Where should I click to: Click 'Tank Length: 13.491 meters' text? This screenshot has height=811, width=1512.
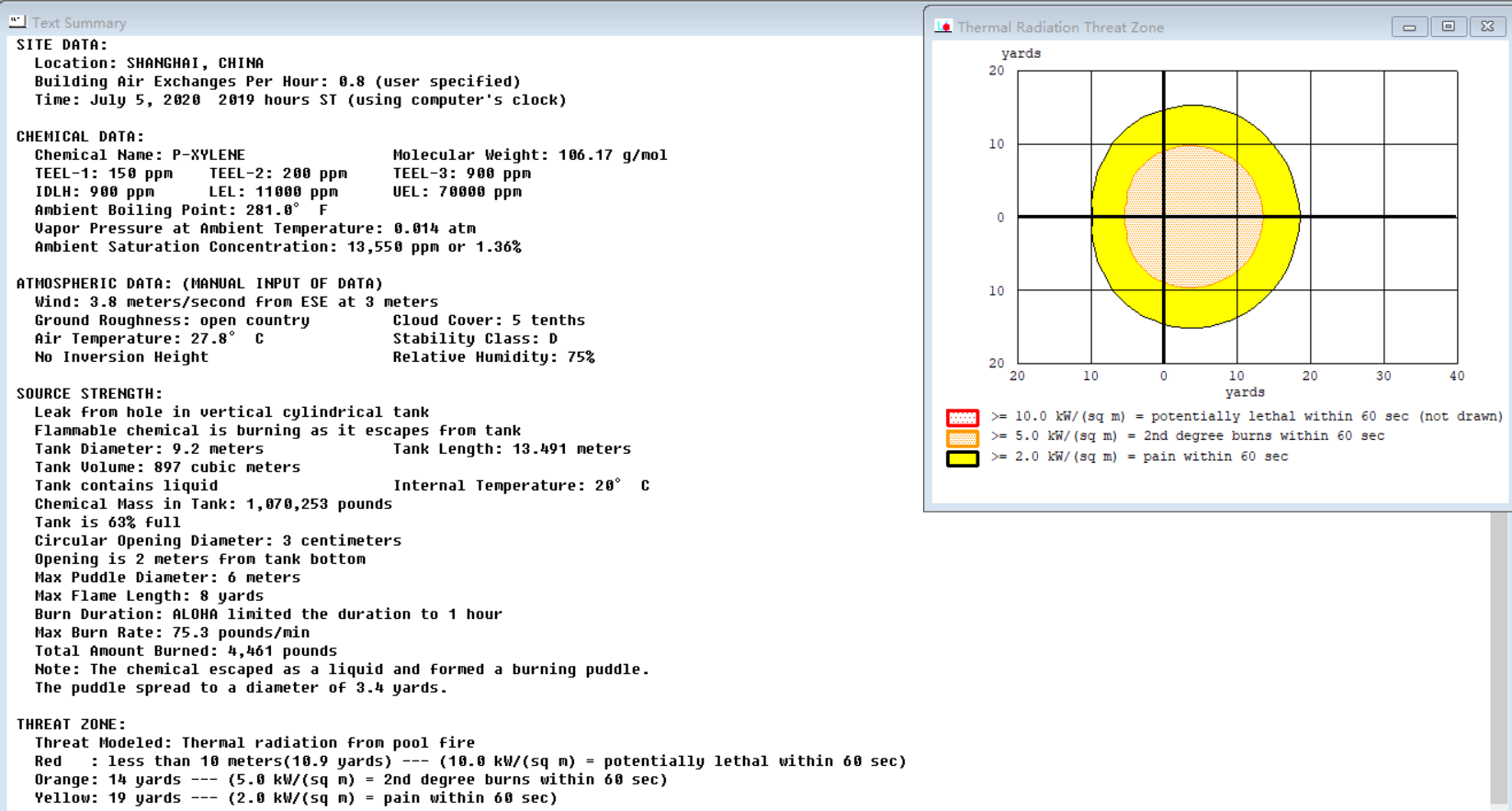[x=512, y=449]
